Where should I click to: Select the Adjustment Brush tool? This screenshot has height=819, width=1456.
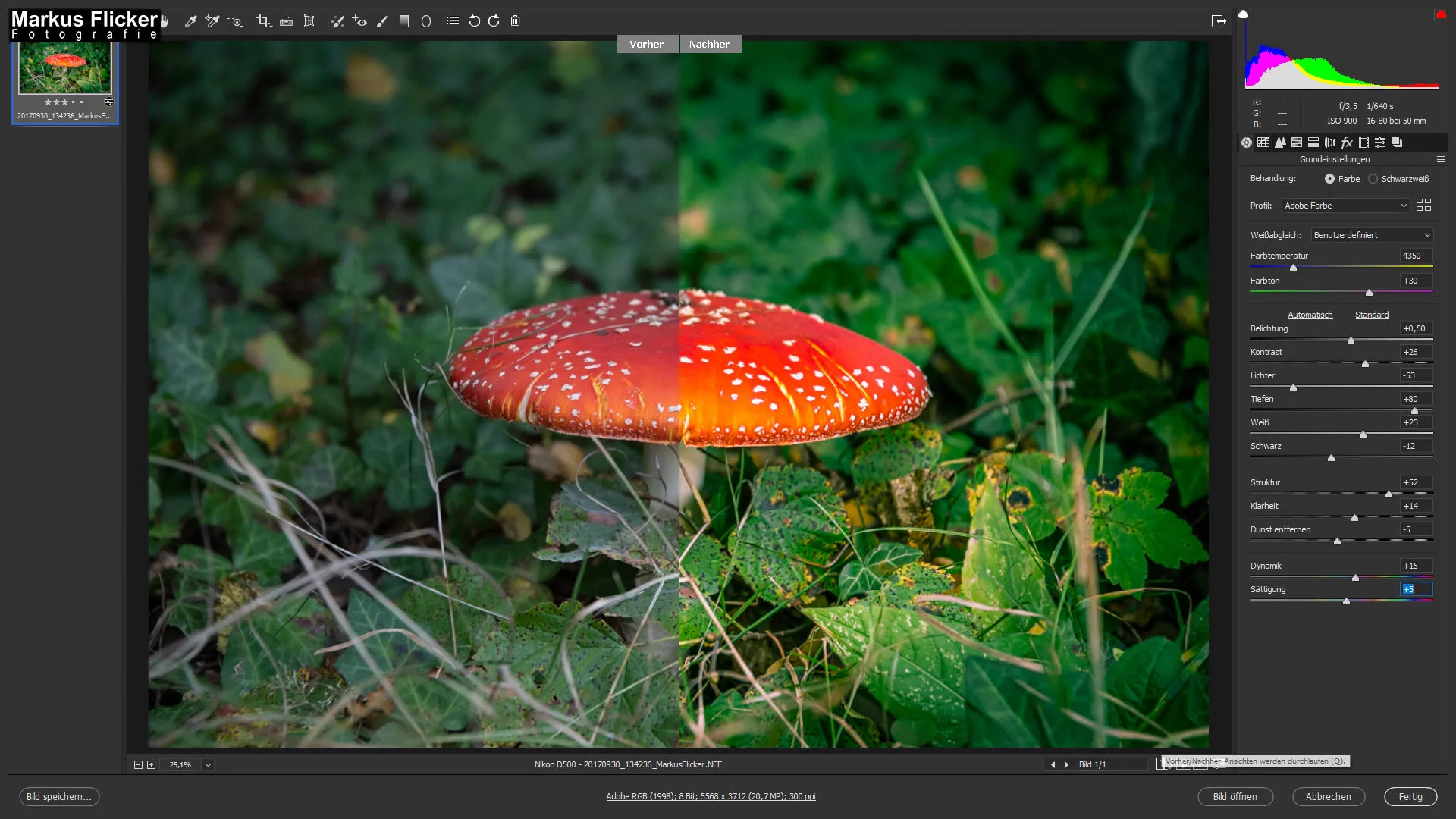[x=382, y=21]
